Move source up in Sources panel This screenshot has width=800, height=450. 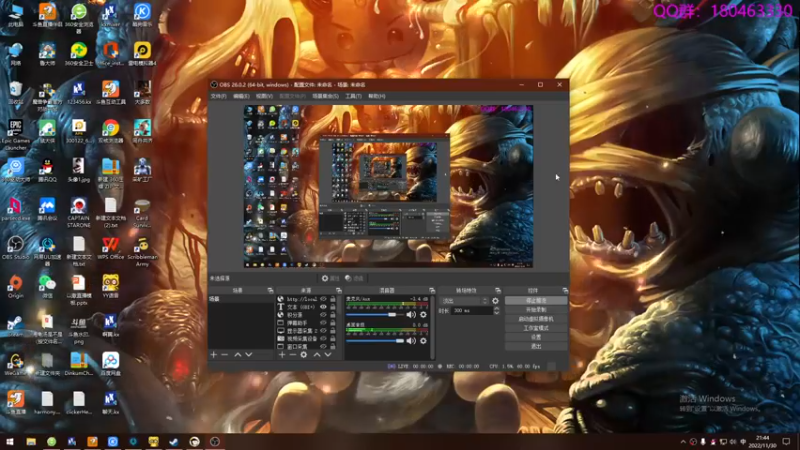coord(317,355)
